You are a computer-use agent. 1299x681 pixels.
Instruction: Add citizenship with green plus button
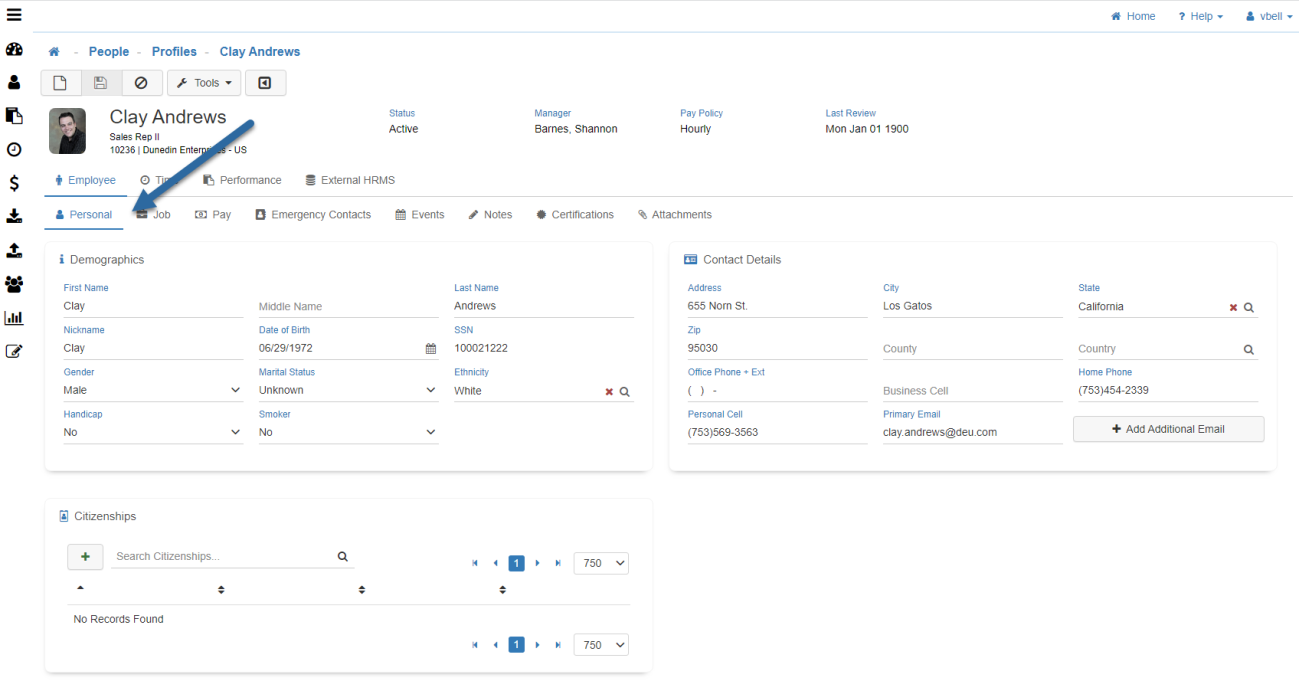pos(85,557)
